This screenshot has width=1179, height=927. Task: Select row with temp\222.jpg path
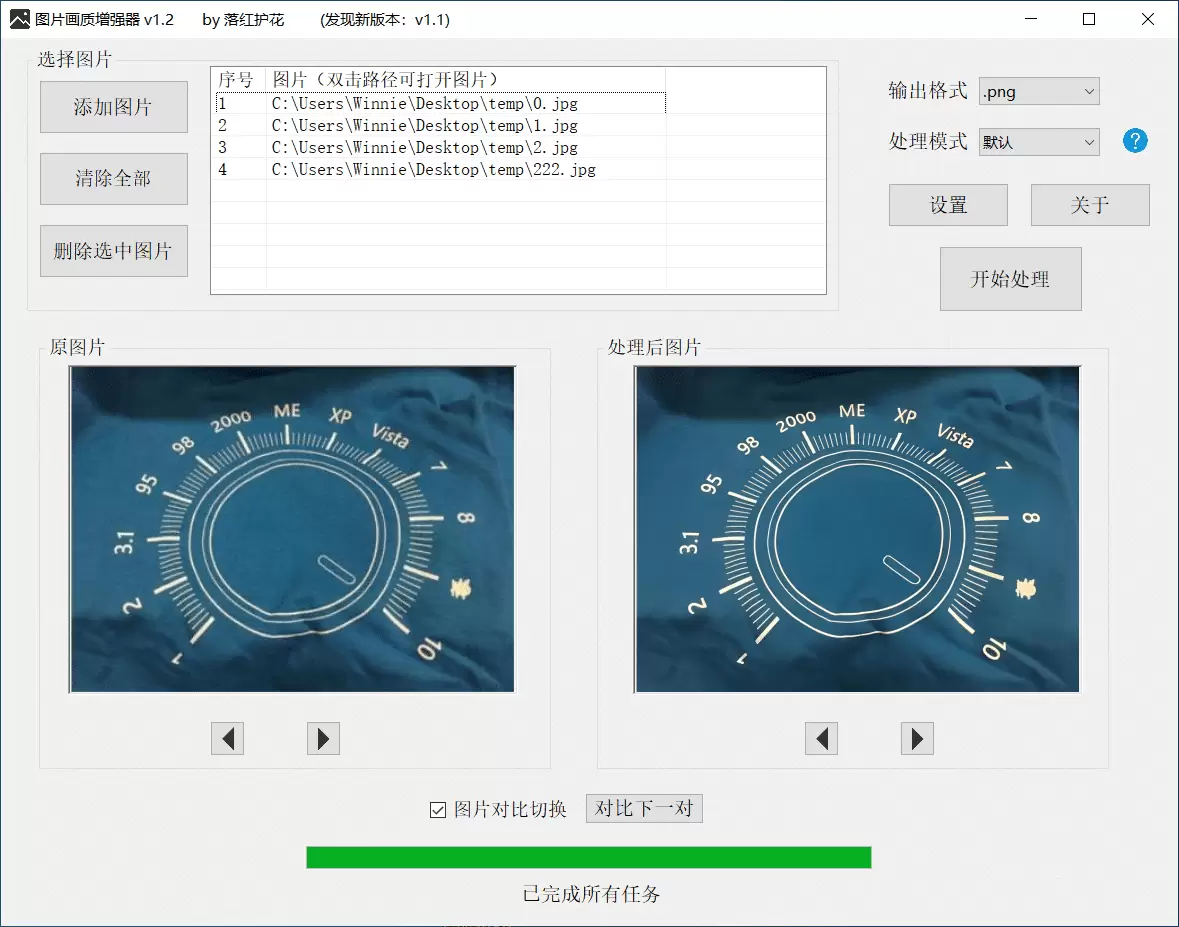click(x=441, y=169)
